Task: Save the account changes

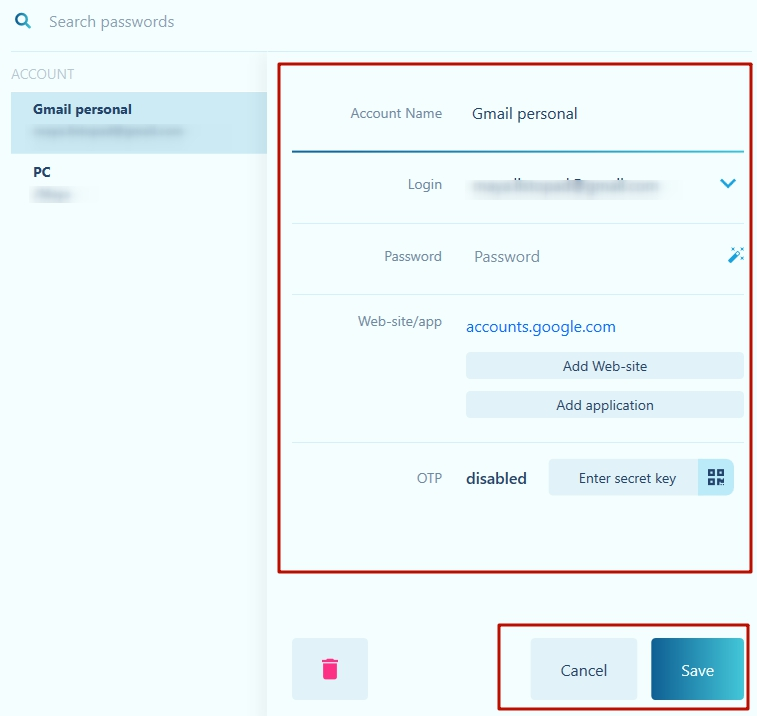Action: point(697,670)
